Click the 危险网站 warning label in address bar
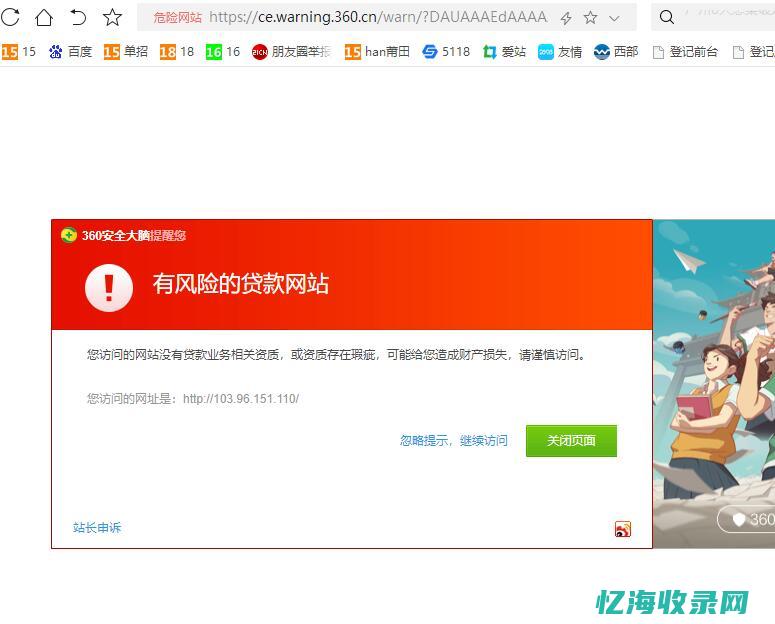Viewport: 775px width, 624px height. 177,18
